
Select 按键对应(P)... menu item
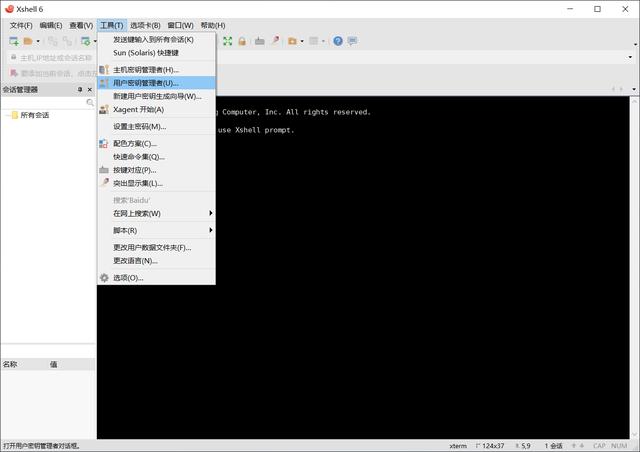(156, 170)
